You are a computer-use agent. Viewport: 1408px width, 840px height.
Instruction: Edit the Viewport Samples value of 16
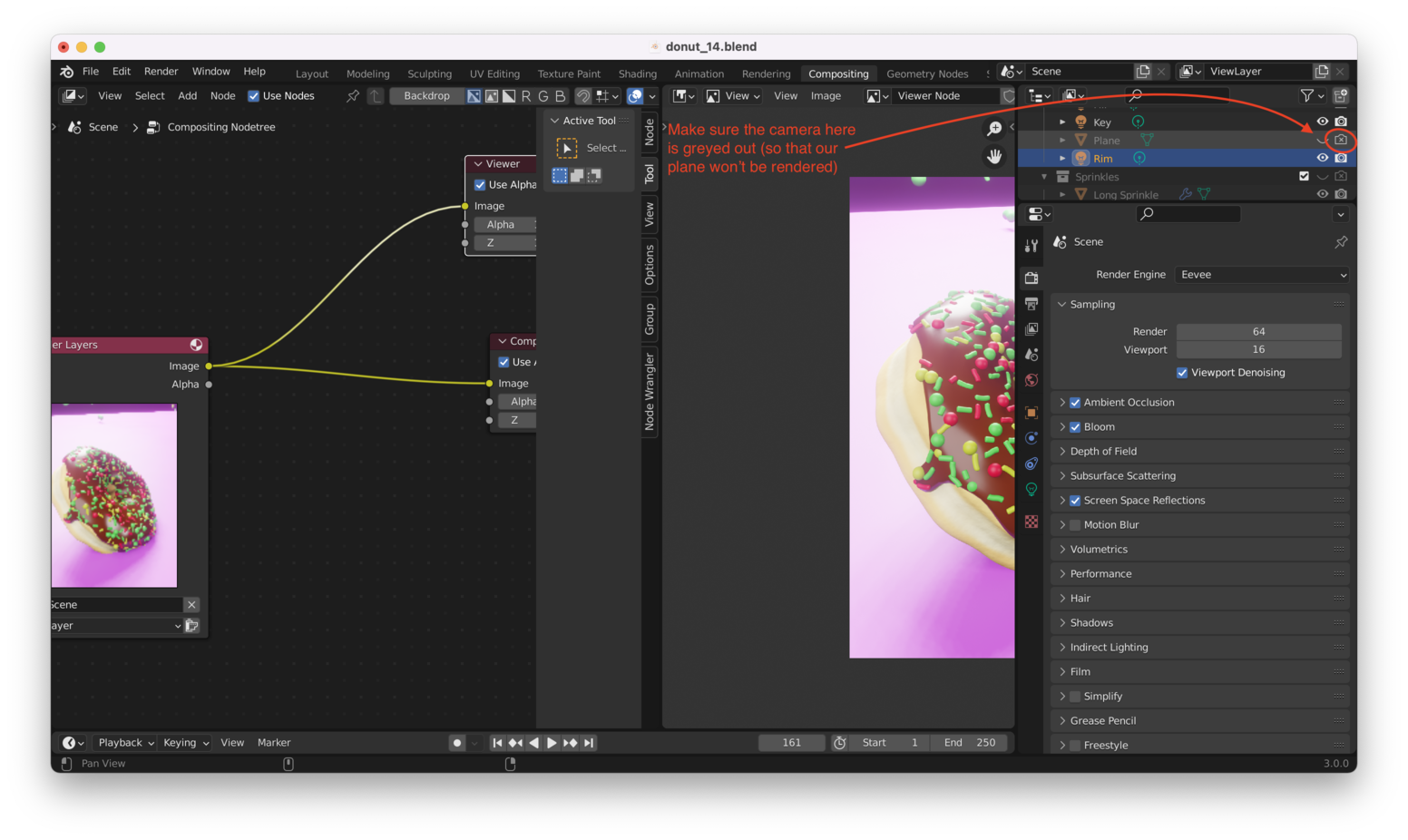pyautogui.click(x=1259, y=349)
